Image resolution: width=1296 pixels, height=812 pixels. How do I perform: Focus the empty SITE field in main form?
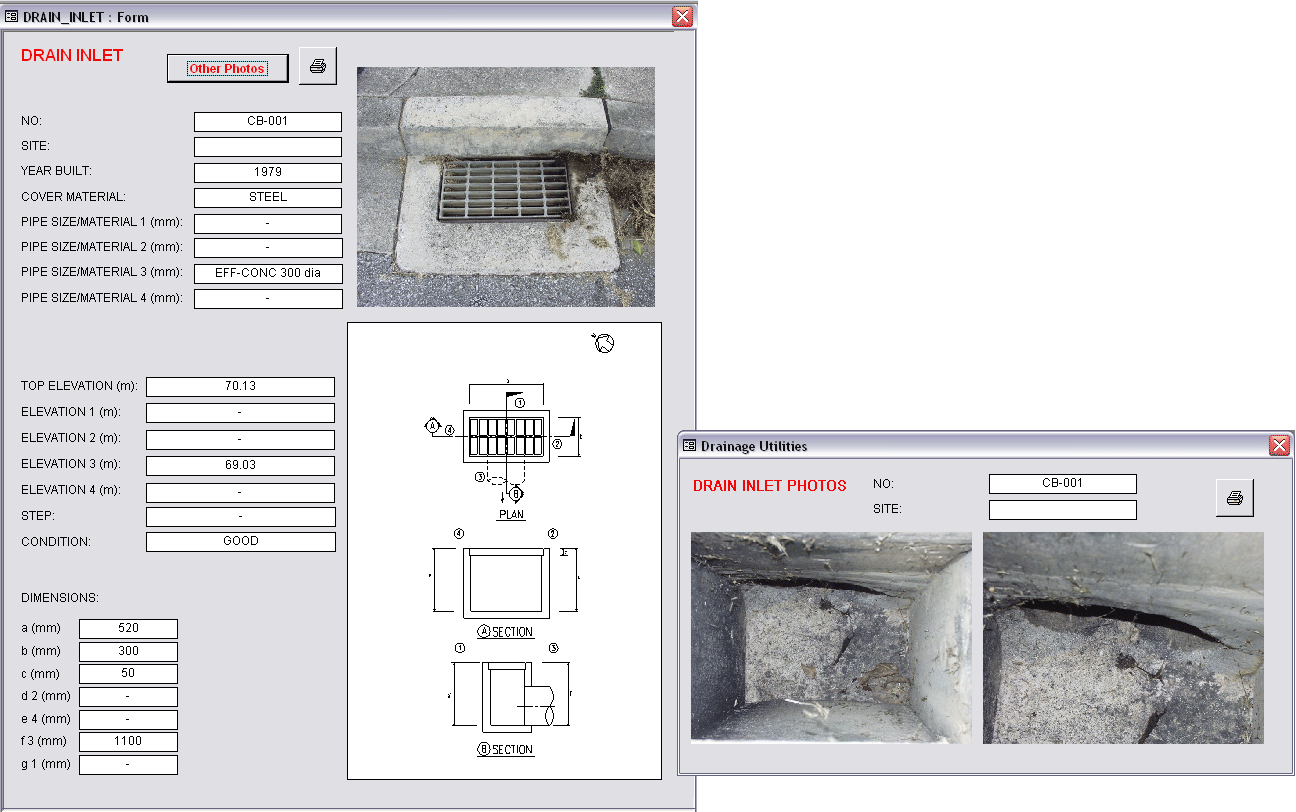pos(268,147)
